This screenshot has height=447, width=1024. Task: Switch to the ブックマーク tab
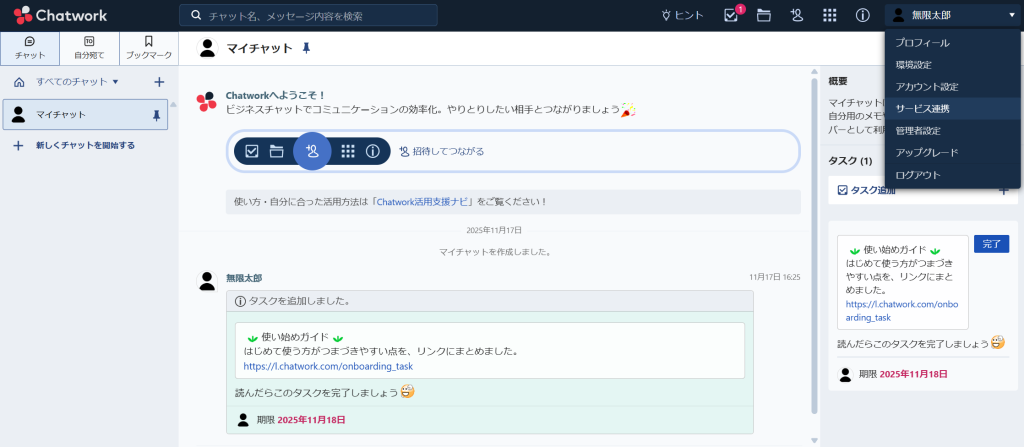pyautogui.click(x=148, y=47)
